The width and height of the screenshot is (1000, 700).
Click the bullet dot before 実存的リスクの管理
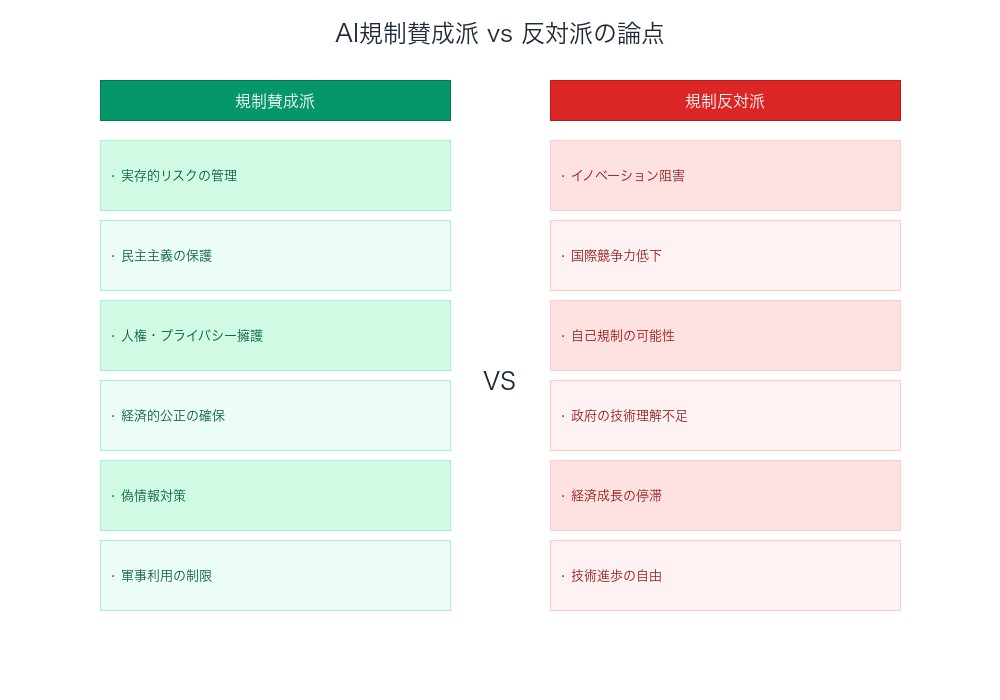click(113, 176)
